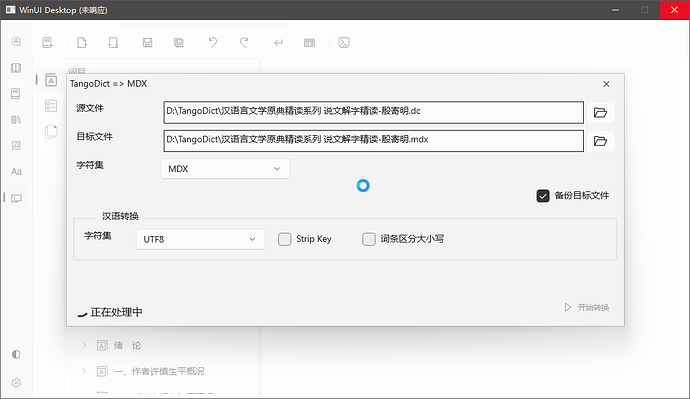Browse for source file folder icon
This screenshot has height=399, width=690.
(x=601, y=113)
